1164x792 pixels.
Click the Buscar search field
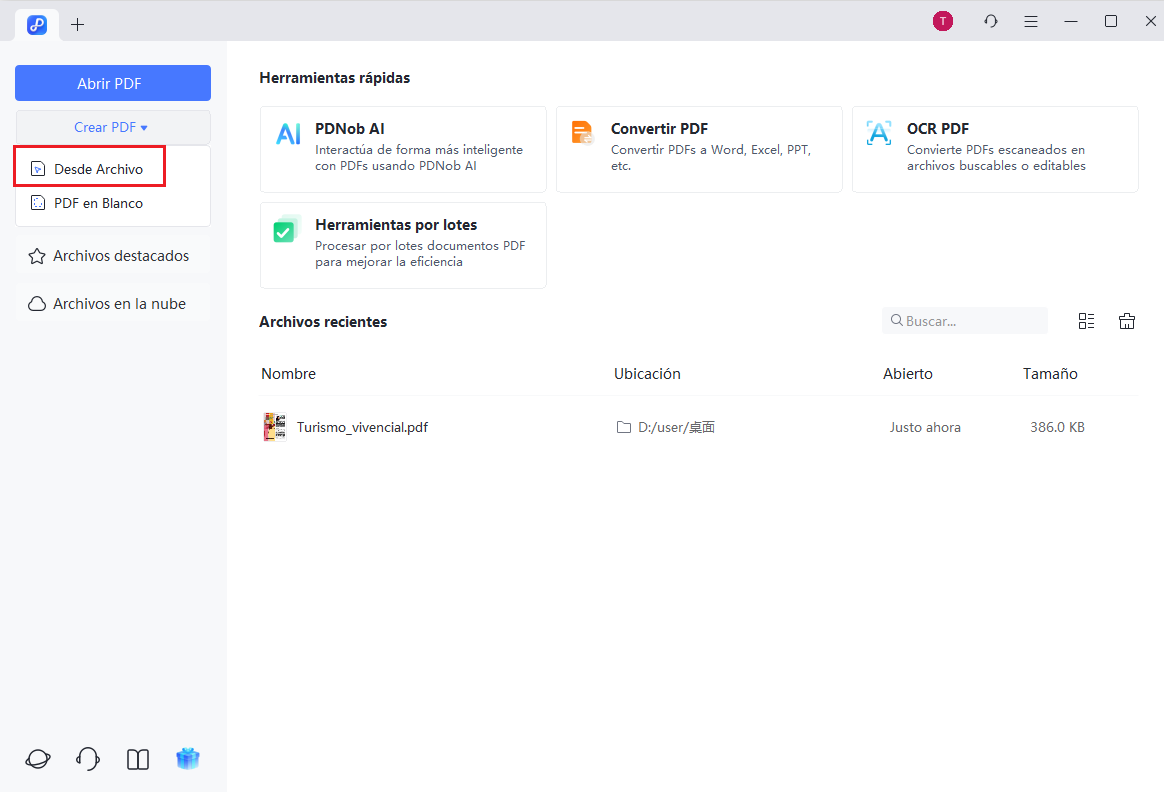pyautogui.click(x=964, y=320)
